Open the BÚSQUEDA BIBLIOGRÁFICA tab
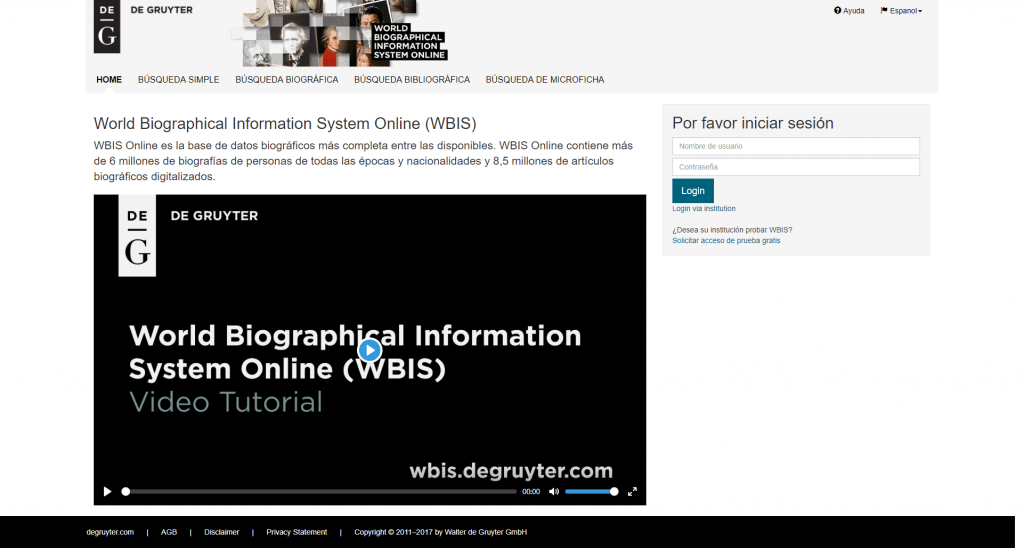The width and height of the screenshot is (1024, 548). [x=412, y=80]
